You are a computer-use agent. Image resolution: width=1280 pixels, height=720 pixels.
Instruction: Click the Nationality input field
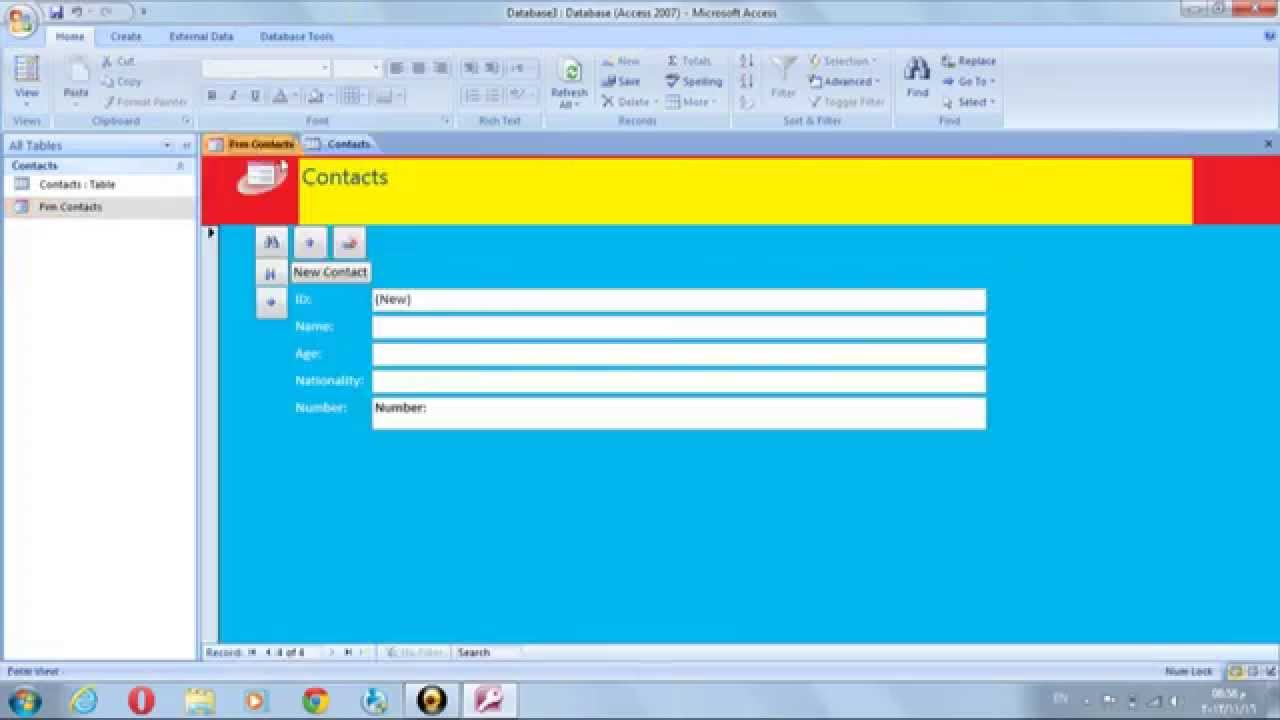(679, 381)
